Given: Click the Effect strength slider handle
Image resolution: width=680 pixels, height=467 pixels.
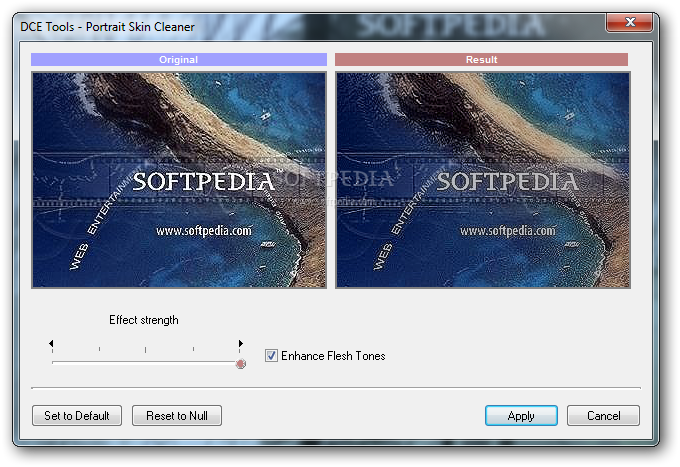Looking at the screenshot, I should point(241,363).
